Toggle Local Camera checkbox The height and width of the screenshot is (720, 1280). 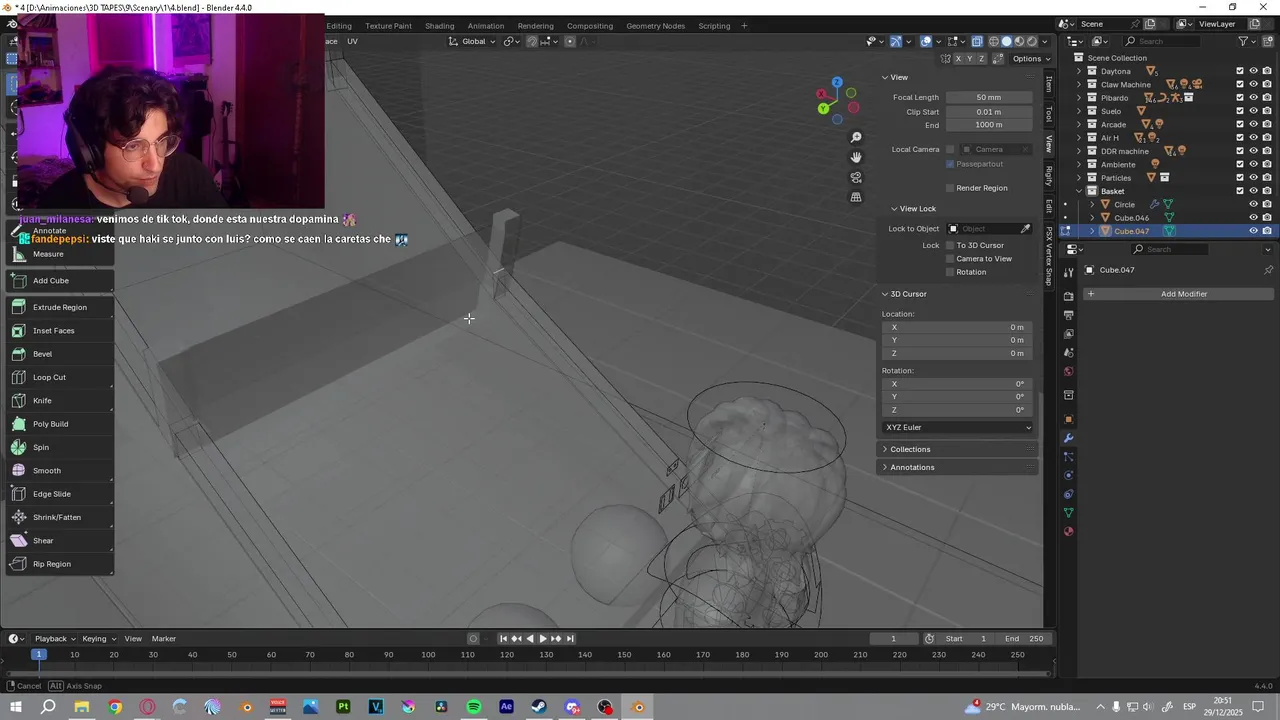point(950,149)
